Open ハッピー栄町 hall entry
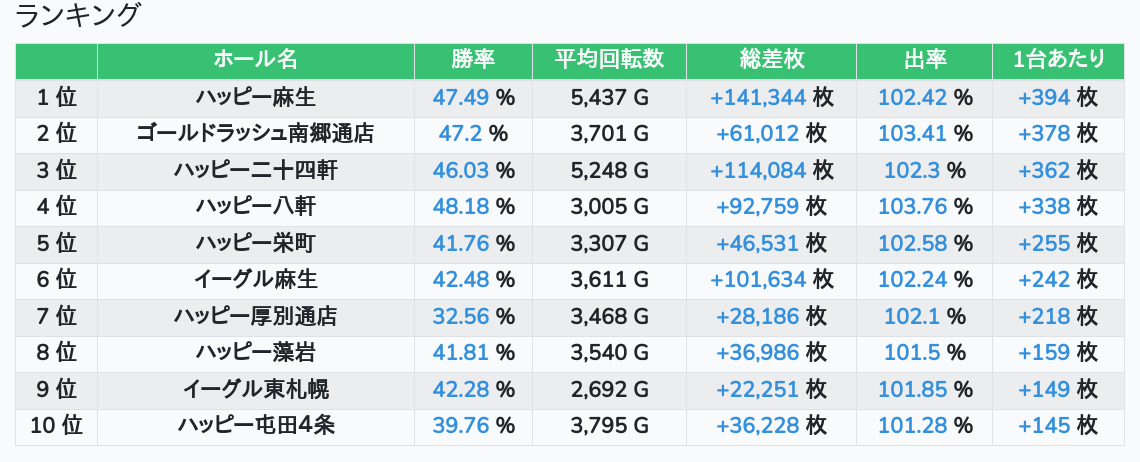This screenshot has width=1140, height=462. (256, 243)
